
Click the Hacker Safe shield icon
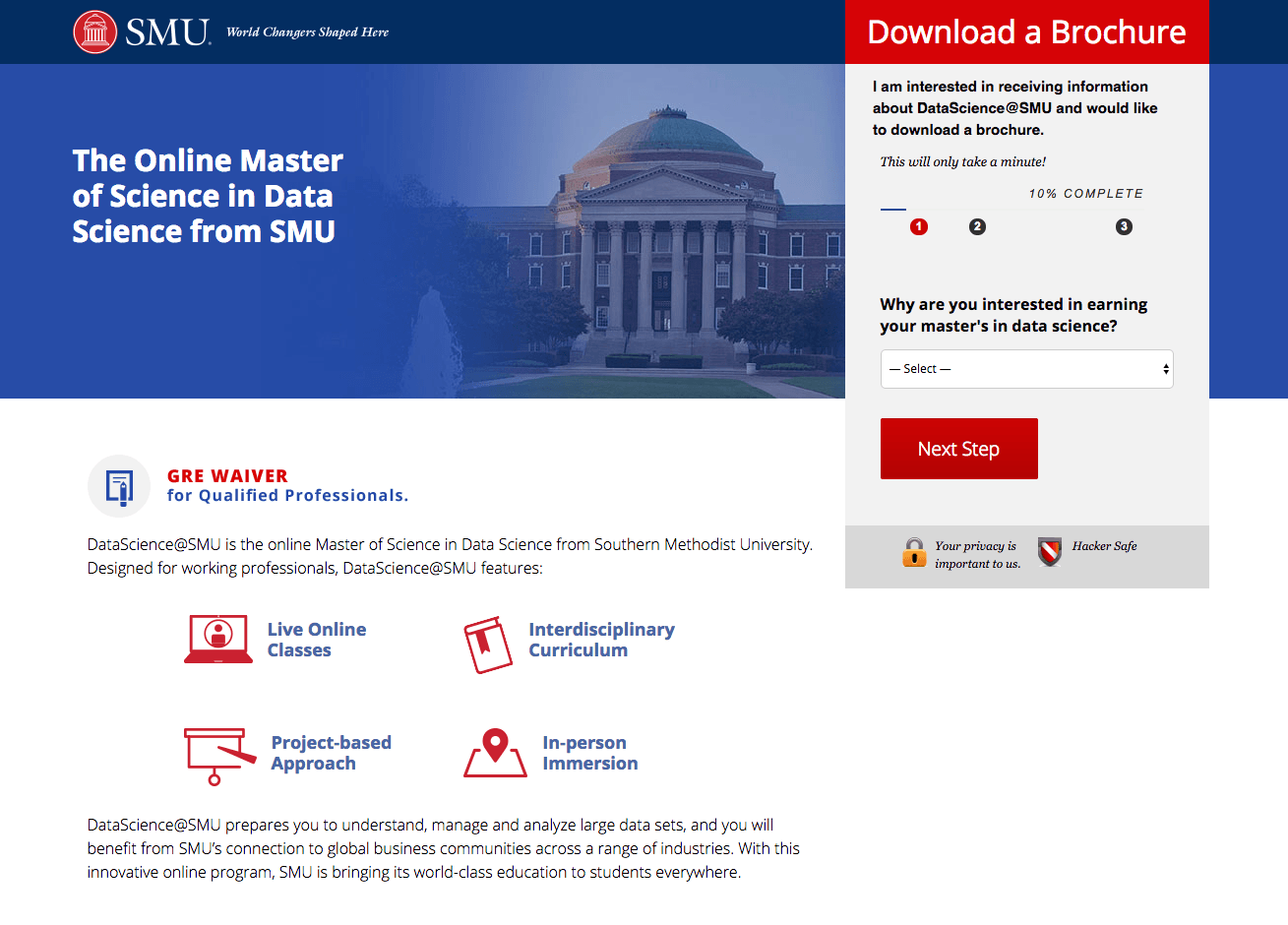(1050, 551)
